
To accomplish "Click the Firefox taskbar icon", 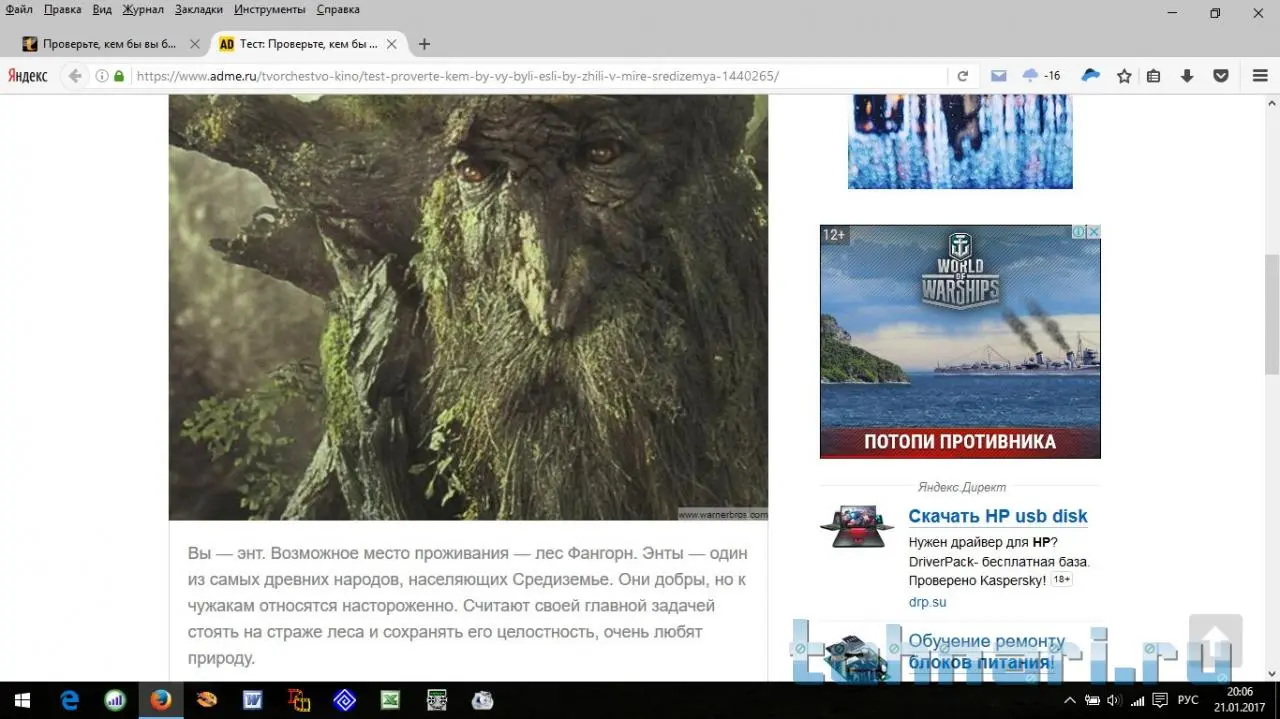I will [161, 700].
